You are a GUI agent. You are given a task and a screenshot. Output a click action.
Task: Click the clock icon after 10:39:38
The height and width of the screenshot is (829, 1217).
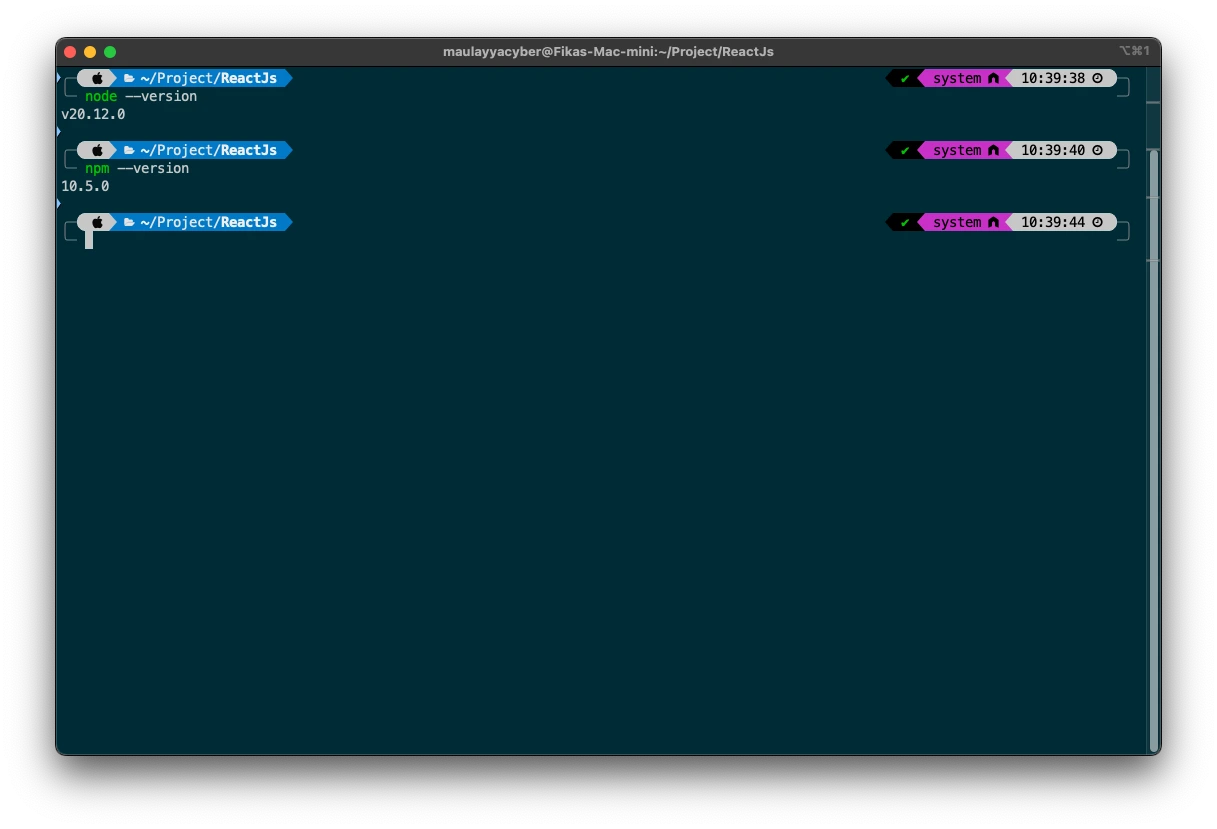(1097, 78)
